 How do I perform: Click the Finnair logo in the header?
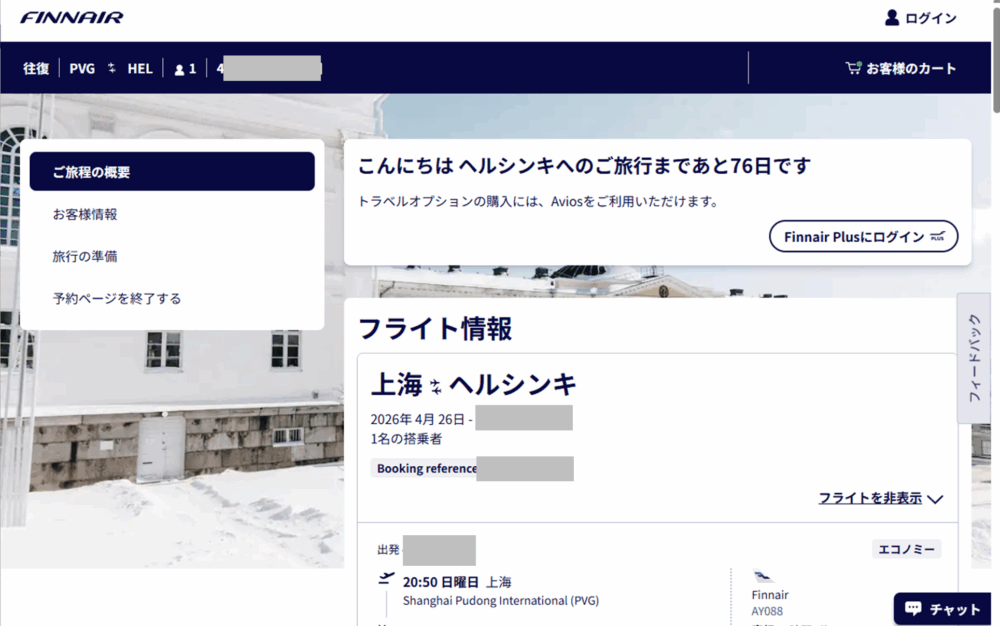72,18
